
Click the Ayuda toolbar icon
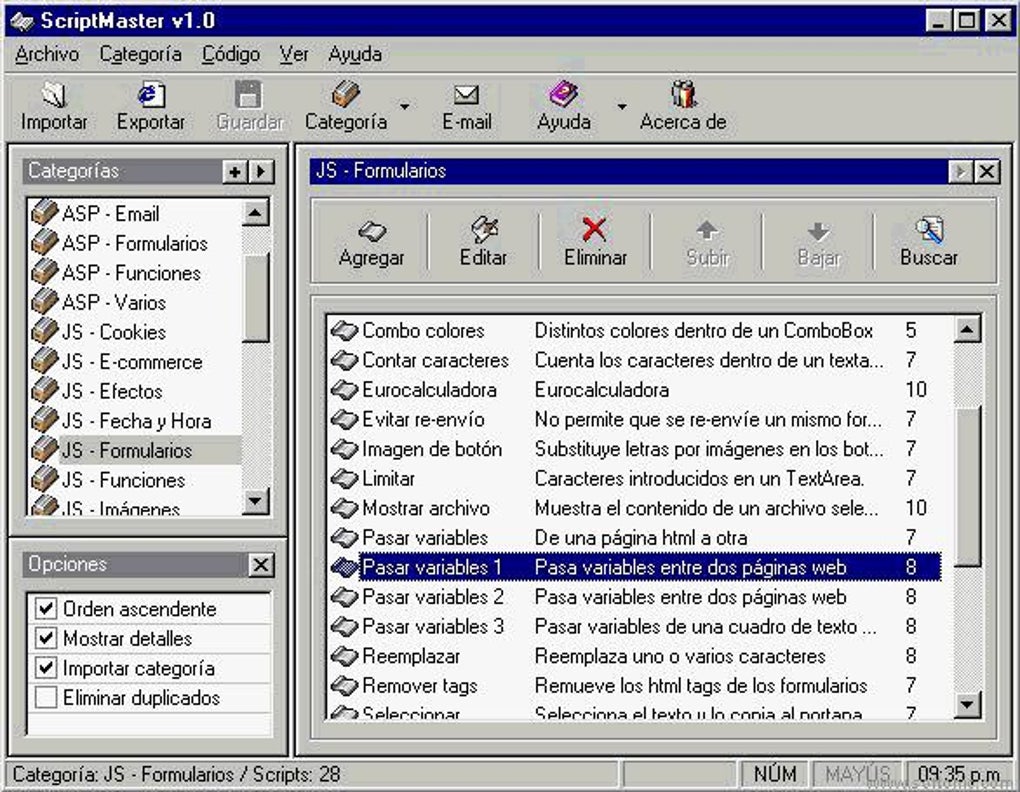(x=564, y=104)
